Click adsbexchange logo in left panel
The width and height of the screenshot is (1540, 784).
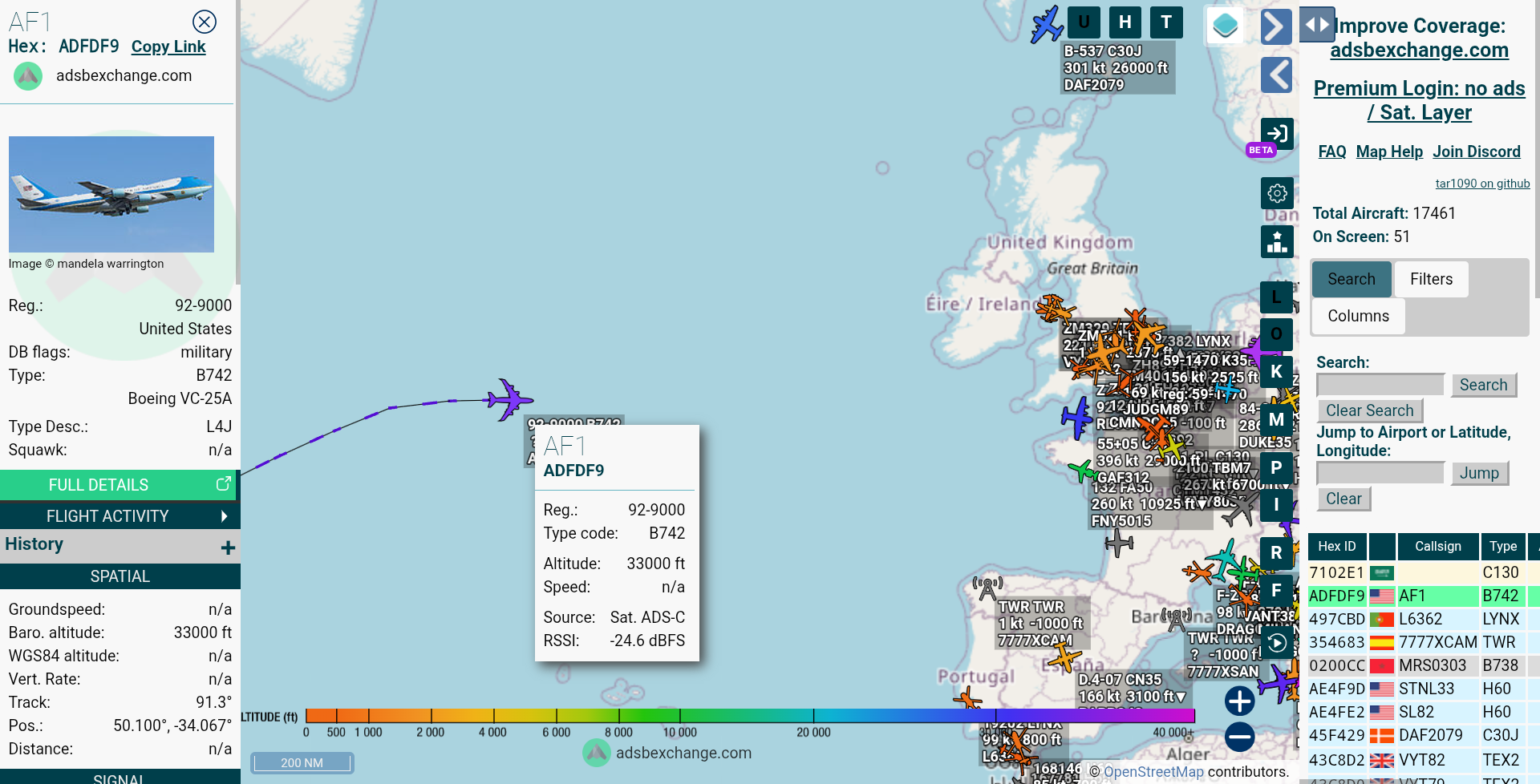[28, 76]
